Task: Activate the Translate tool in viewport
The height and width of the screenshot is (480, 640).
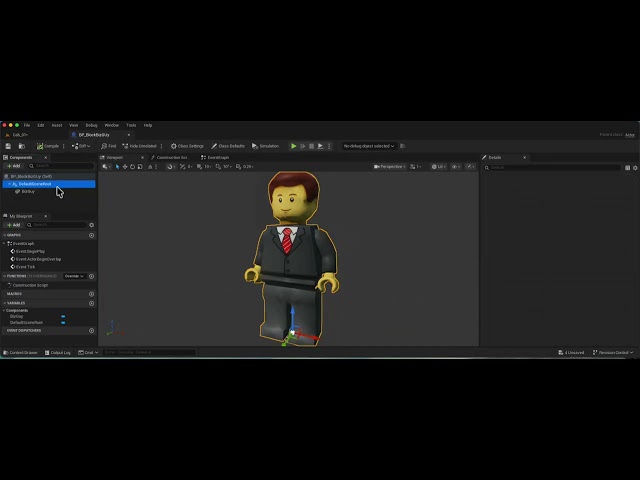Action: tap(125, 167)
